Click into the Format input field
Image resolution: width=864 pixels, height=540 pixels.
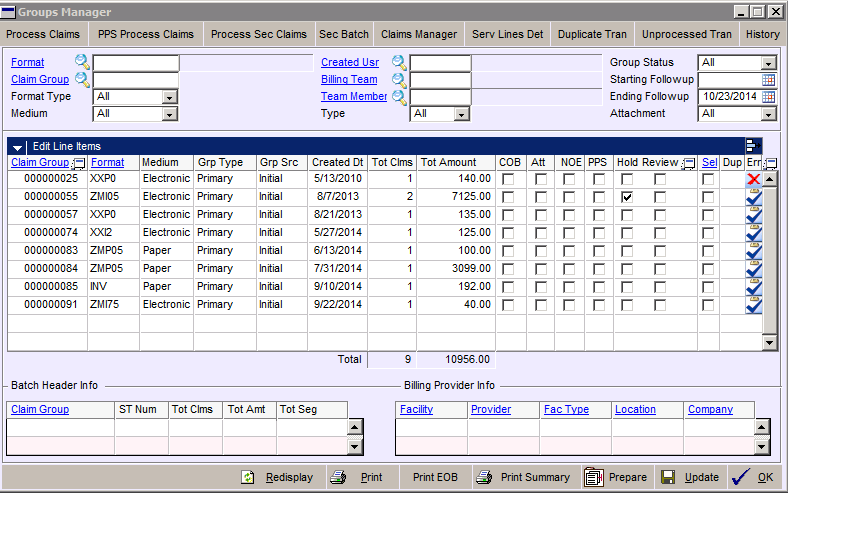(136, 63)
